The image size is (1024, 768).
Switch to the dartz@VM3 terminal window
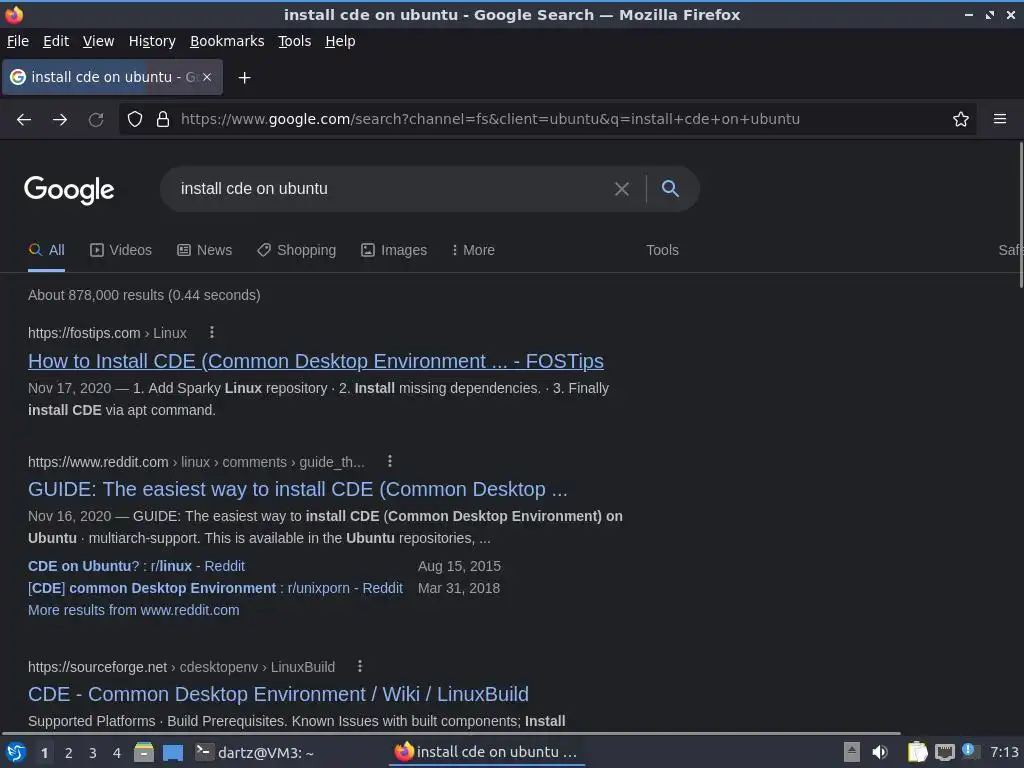pyautogui.click(x=255, y=752)
